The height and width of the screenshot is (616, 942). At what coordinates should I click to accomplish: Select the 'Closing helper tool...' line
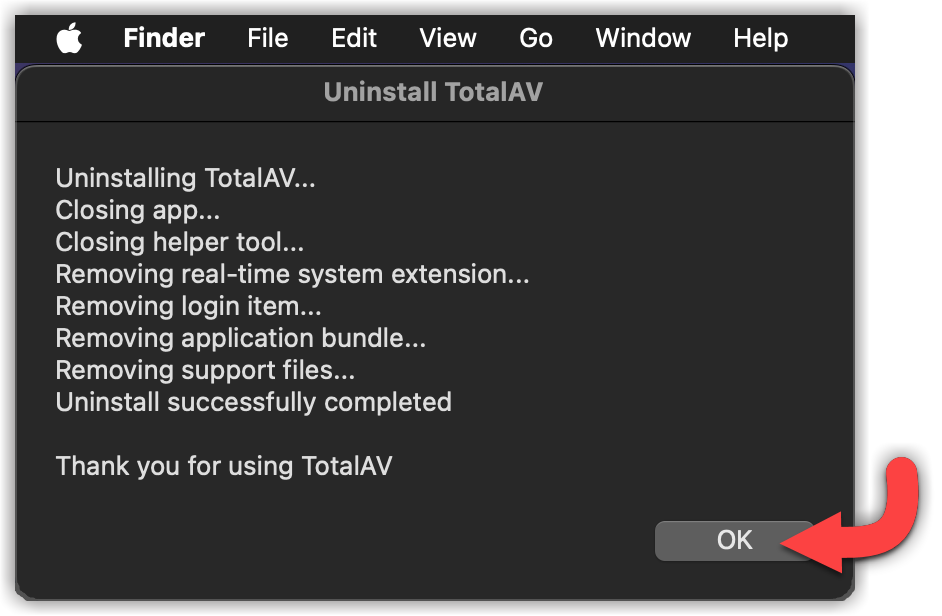180,242
